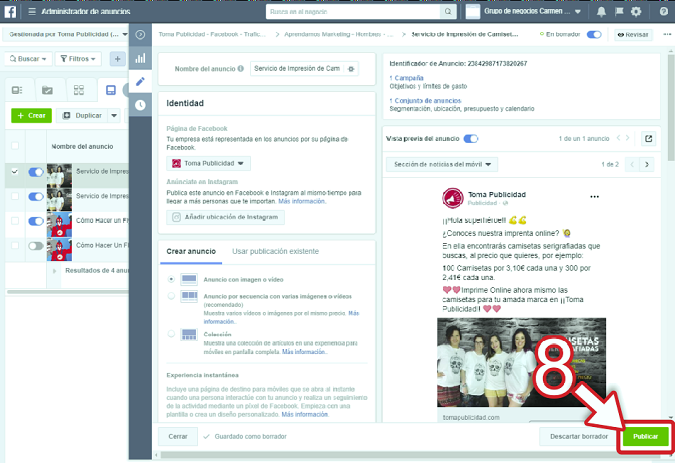Toggle the second Servicio de Impres ad switch
Viewport: 676px width, 463px height.
coord(36,197)
